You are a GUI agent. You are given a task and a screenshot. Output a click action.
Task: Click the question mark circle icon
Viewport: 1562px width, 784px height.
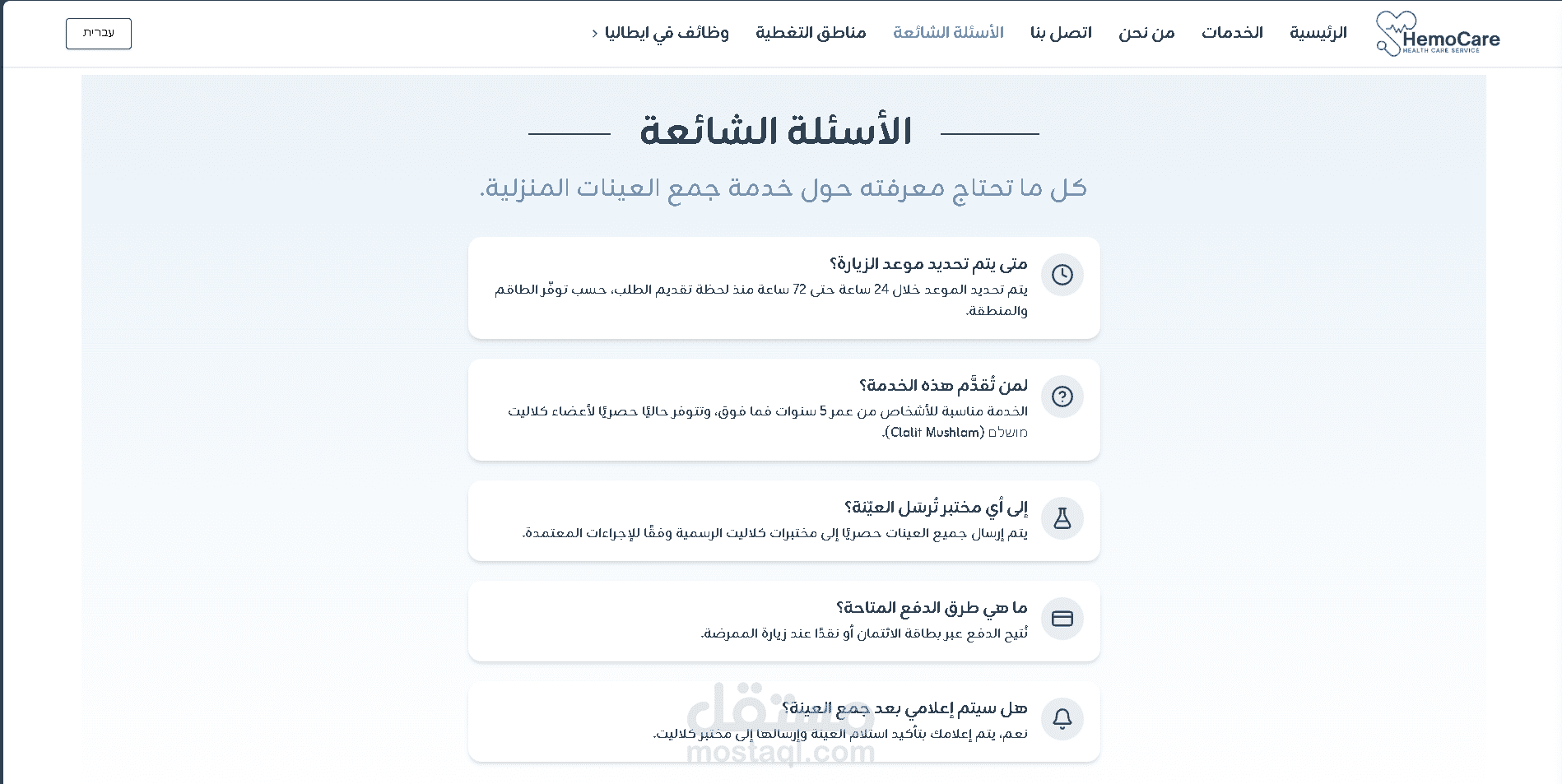pyautogui.click(x=1062, y=397)
